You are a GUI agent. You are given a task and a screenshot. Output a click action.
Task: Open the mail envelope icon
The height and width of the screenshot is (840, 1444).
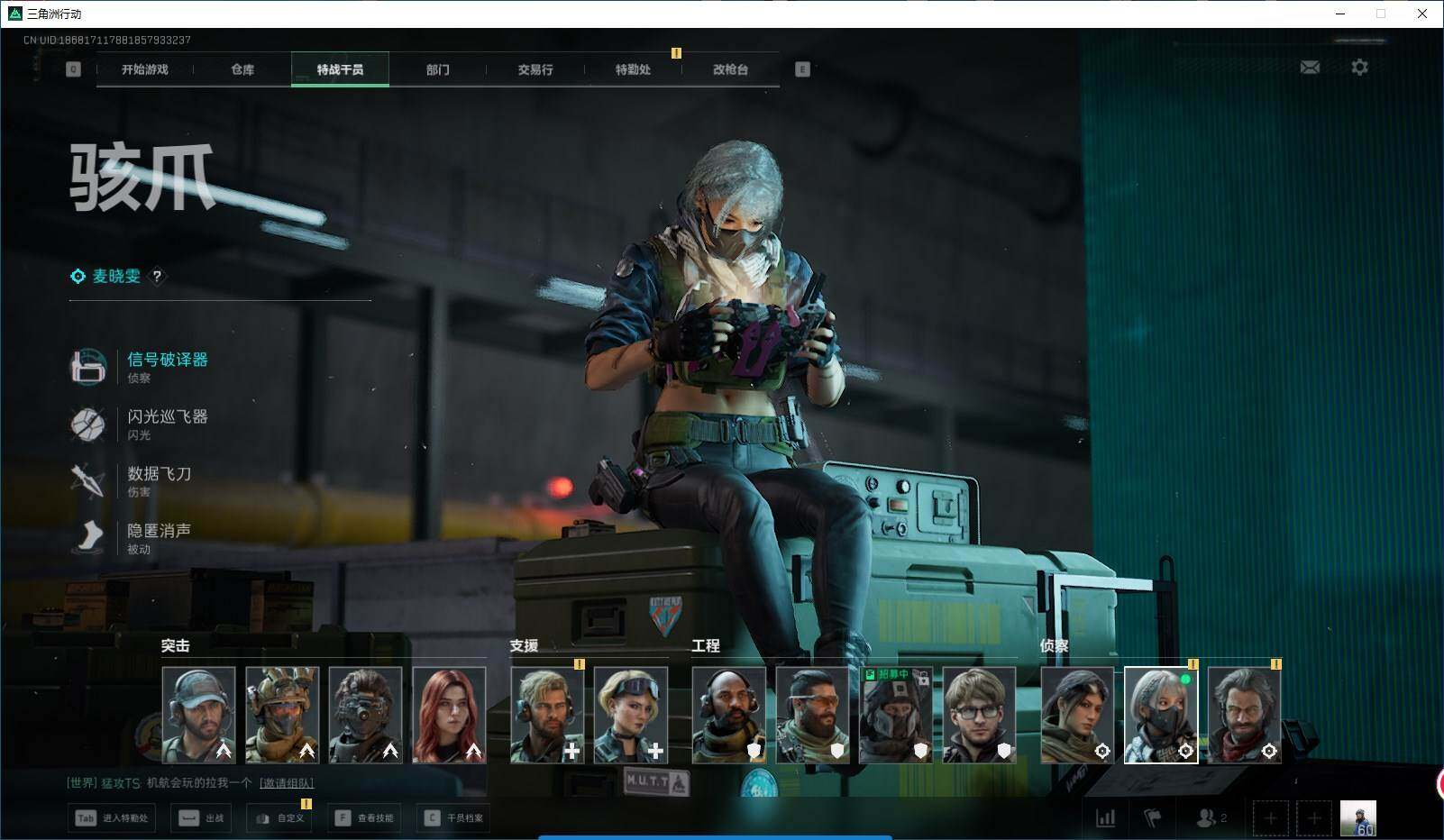[x=1310, y=67]
